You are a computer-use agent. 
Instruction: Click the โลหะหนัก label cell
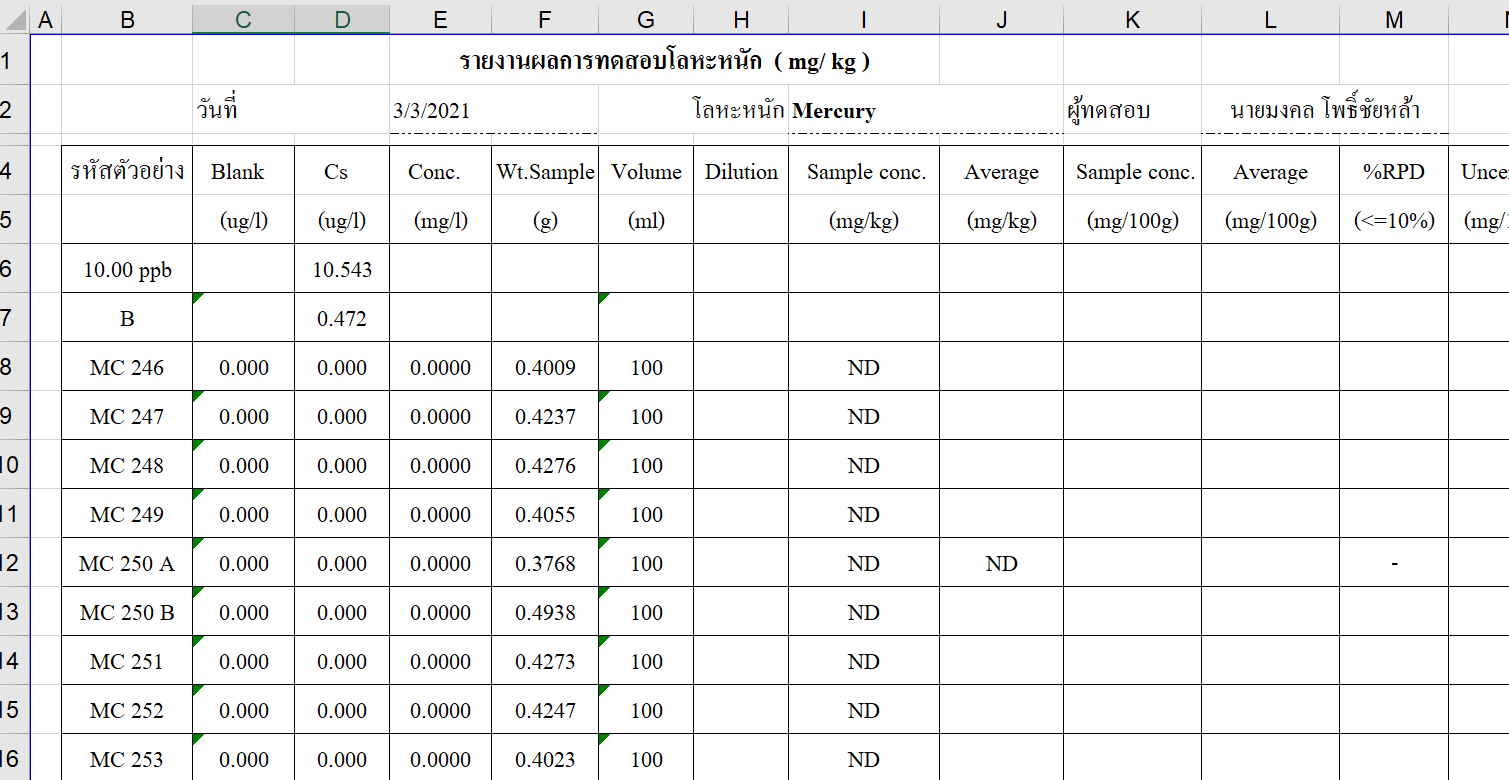(741, 111)
